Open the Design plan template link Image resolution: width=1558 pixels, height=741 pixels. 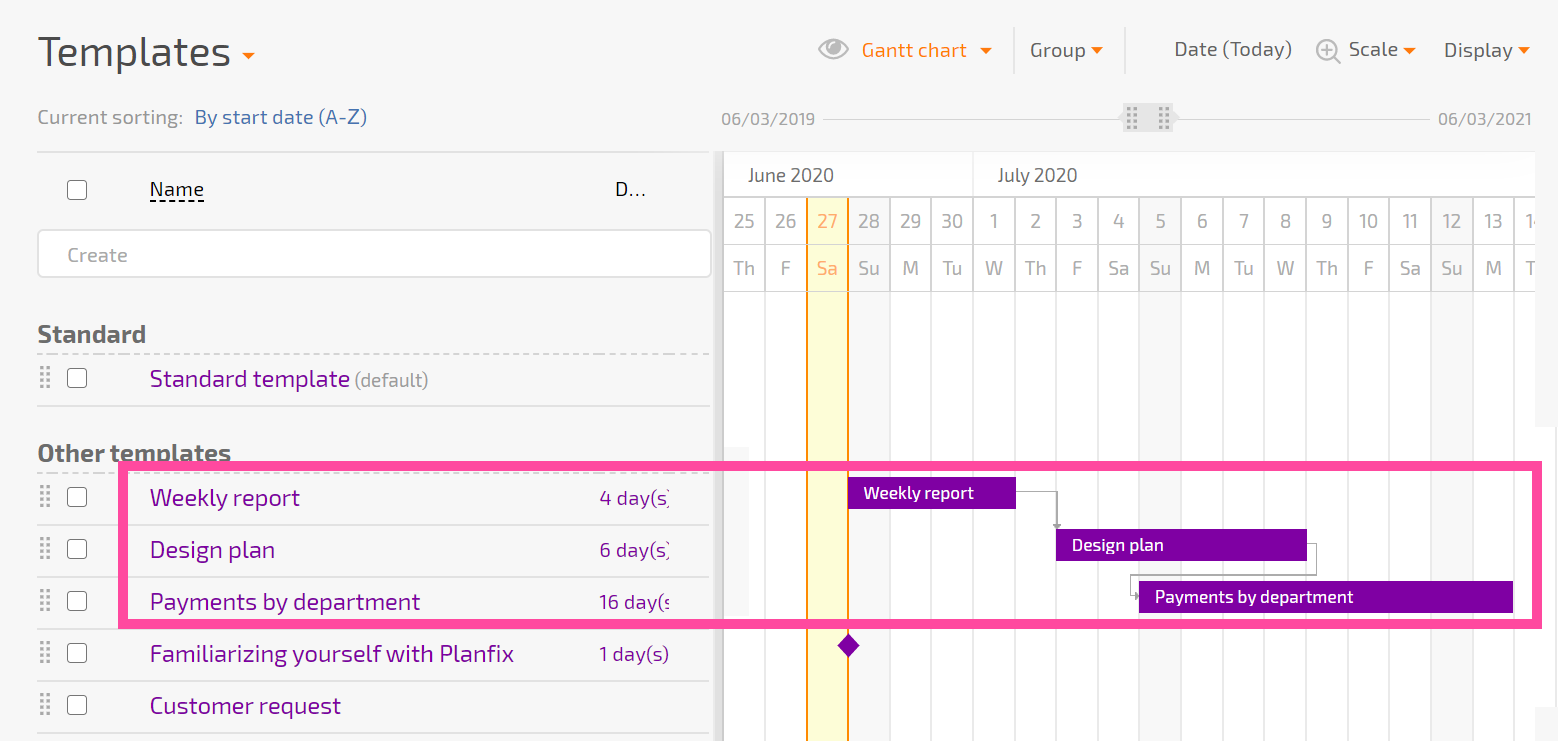[212, 550]
